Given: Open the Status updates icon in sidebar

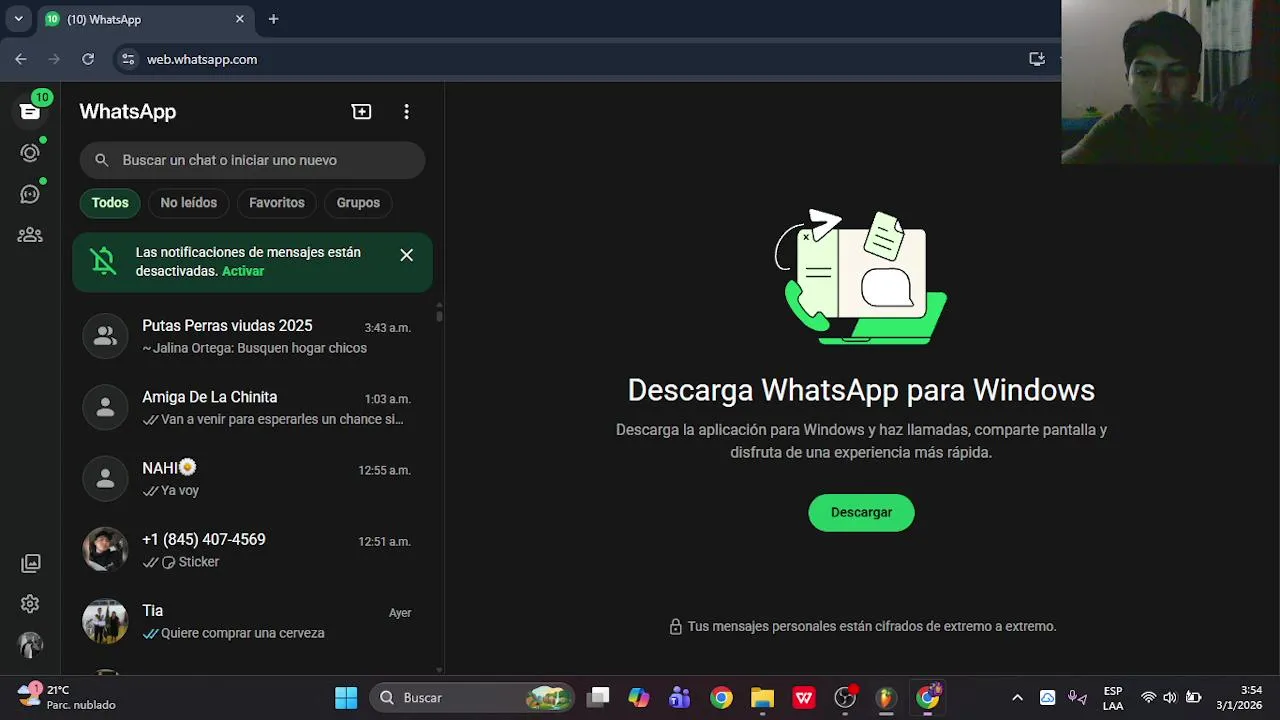Looking at the screenshot, I should pyautogui.click(x=30, y=153).
